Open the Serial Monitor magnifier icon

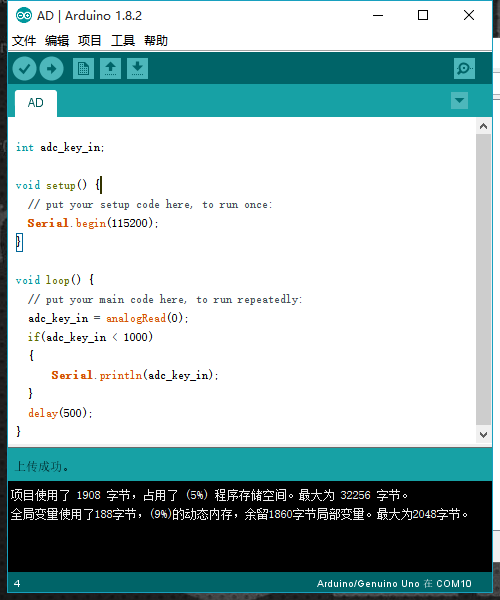click(x=464, y=69)
